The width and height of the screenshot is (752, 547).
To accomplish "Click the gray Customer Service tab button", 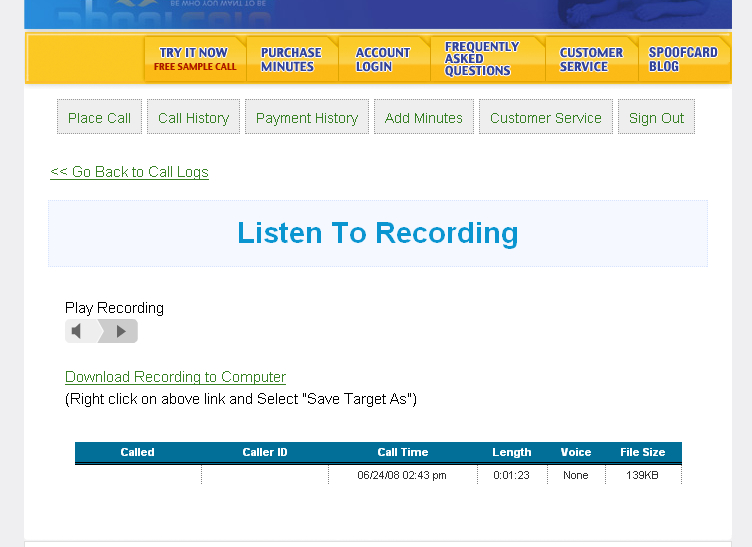I will [546, 117].
